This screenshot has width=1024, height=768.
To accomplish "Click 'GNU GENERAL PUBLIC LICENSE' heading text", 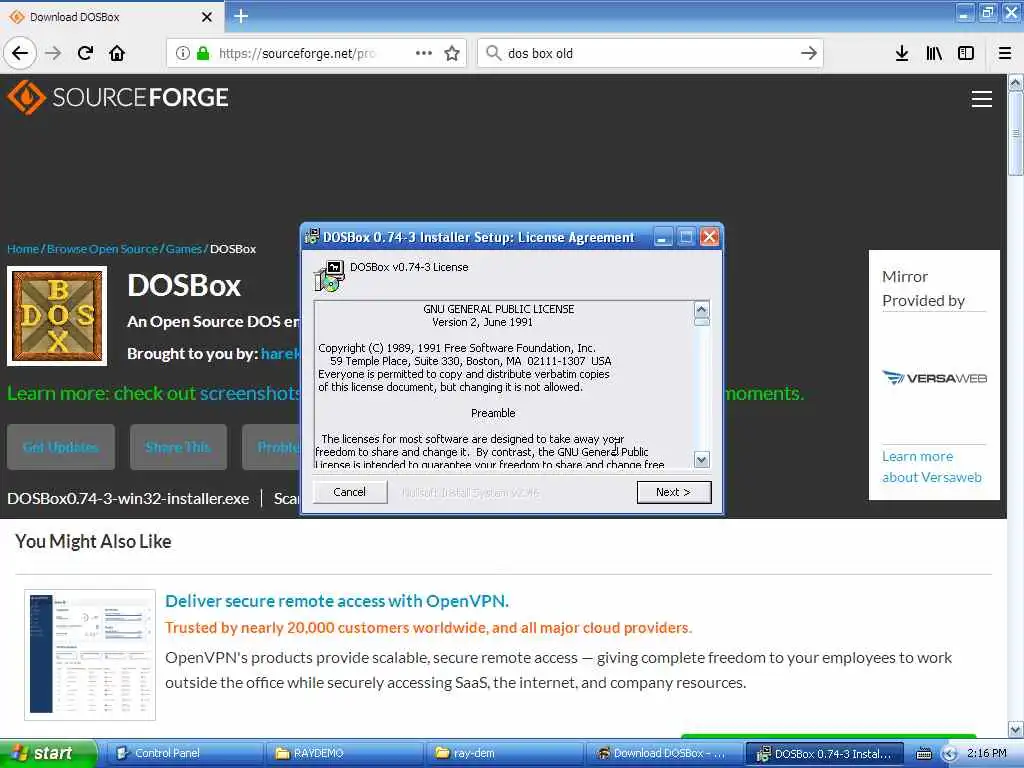I will coord(499,309).
